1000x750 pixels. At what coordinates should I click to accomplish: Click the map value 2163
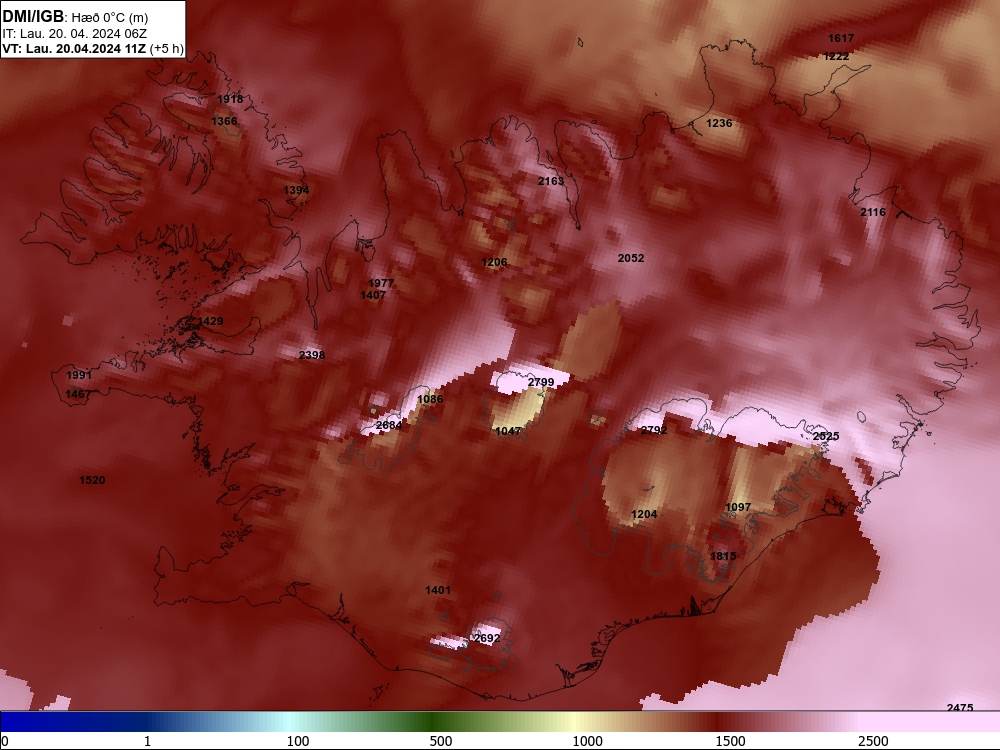[x=551, y=181]
